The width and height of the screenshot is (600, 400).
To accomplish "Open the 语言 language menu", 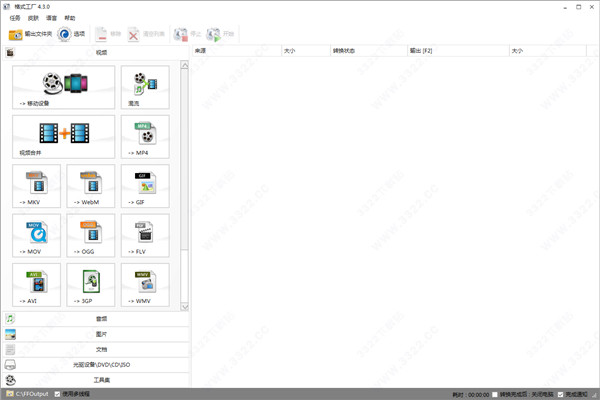I will [x=51, y=18].
